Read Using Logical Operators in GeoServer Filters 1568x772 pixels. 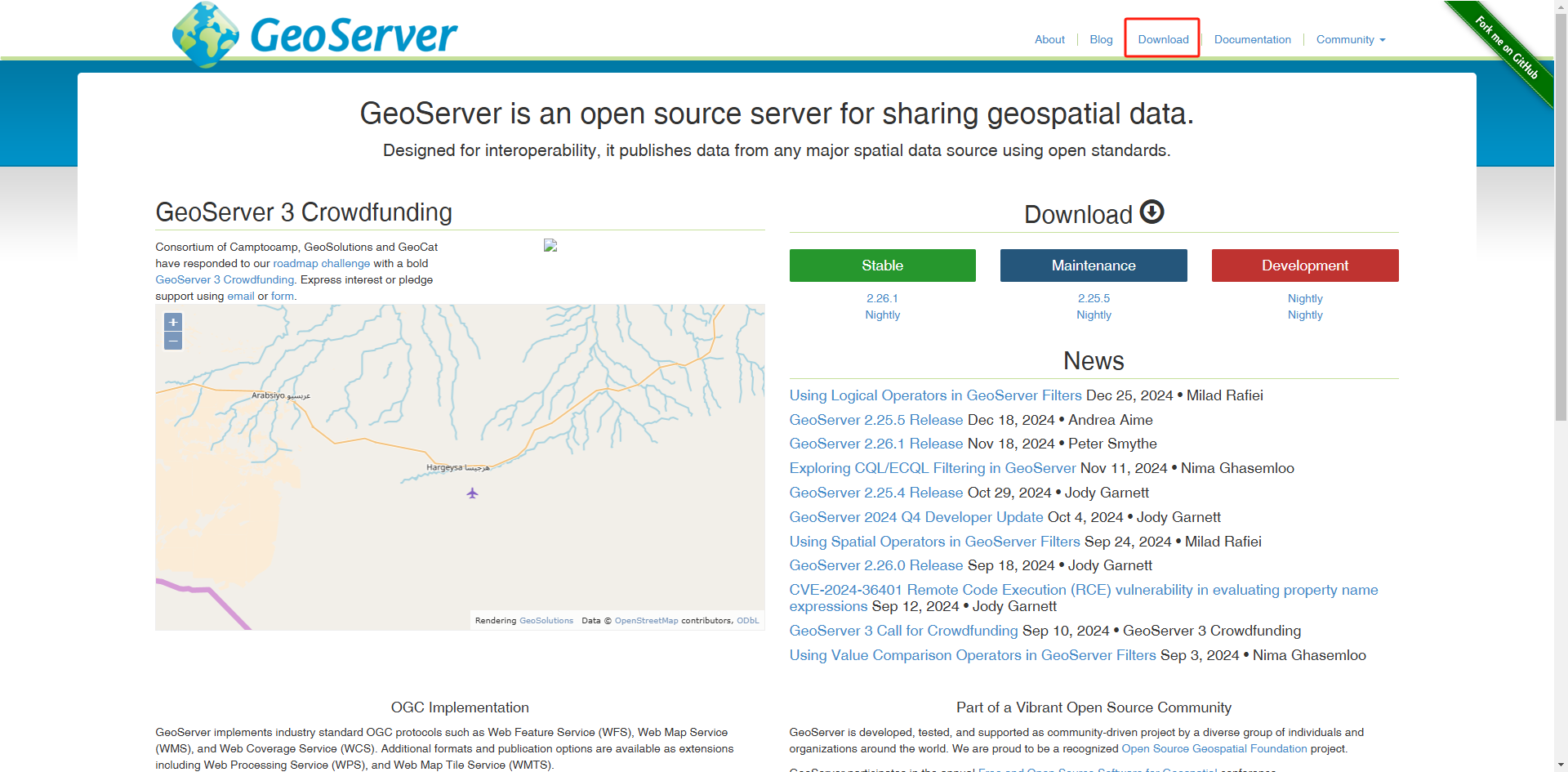pos(935,395)
